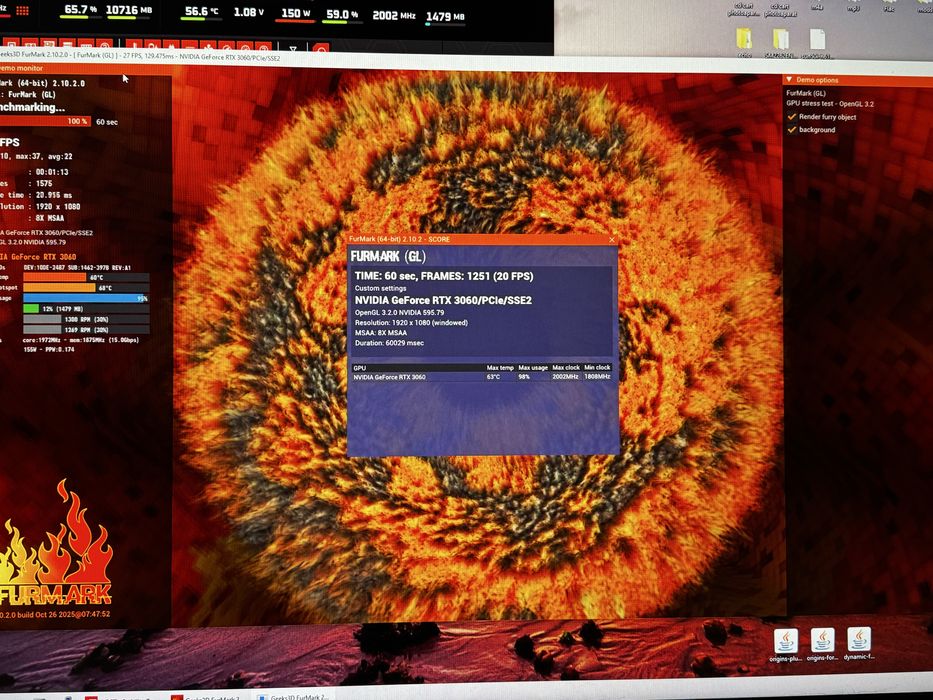
Task: Click the Min clock column header
Action: [597, 368]
